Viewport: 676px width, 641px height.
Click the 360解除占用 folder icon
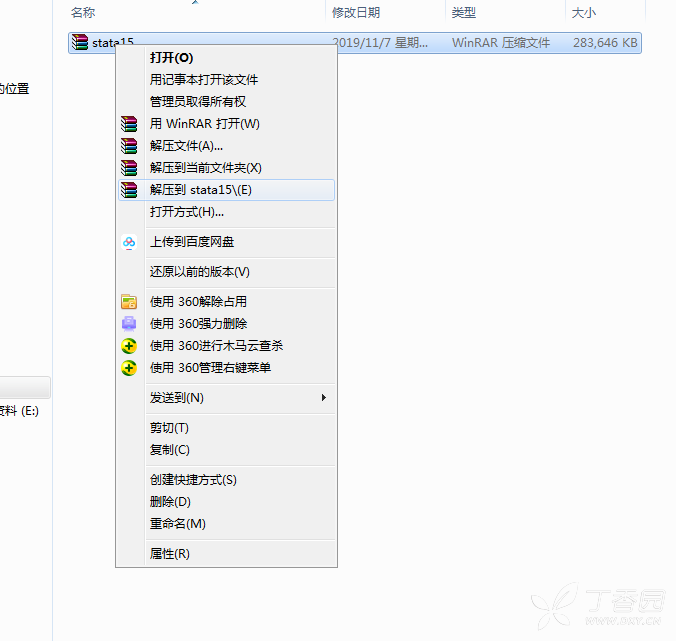(128, 302)
